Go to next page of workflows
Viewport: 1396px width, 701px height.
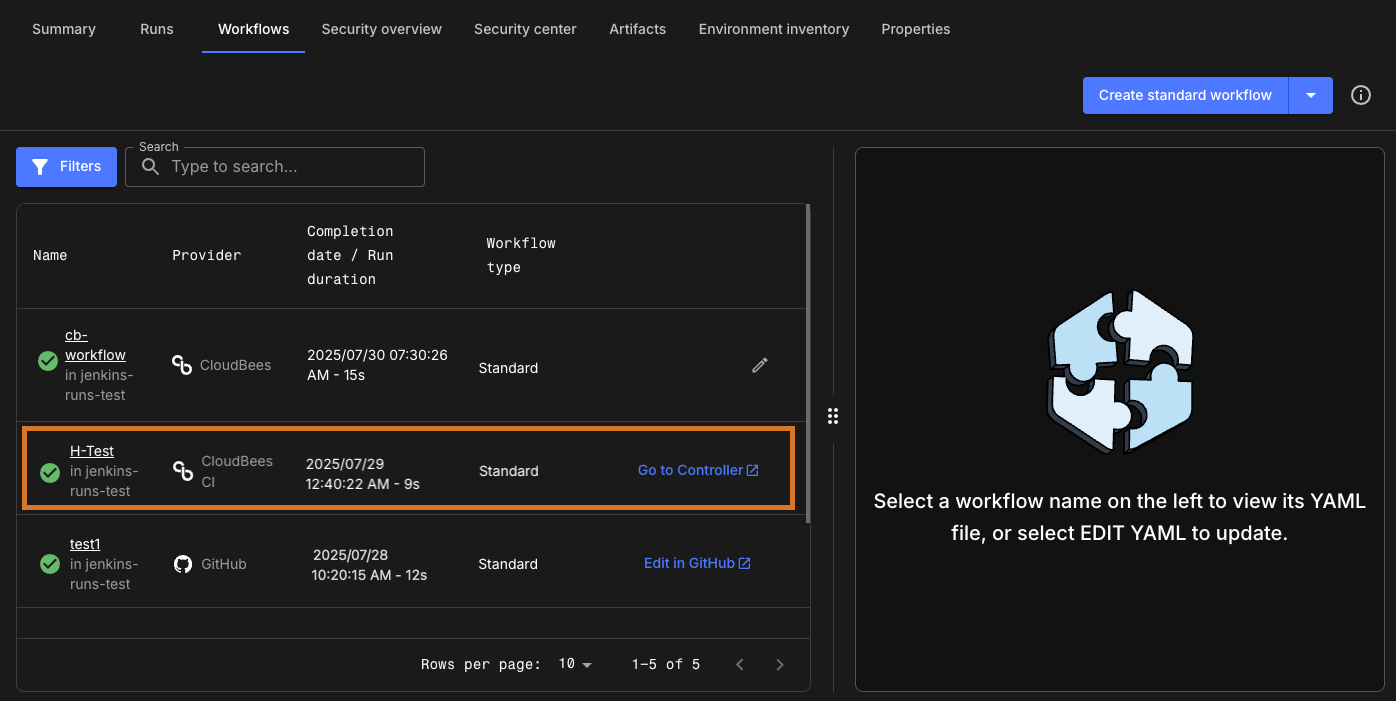780,664
